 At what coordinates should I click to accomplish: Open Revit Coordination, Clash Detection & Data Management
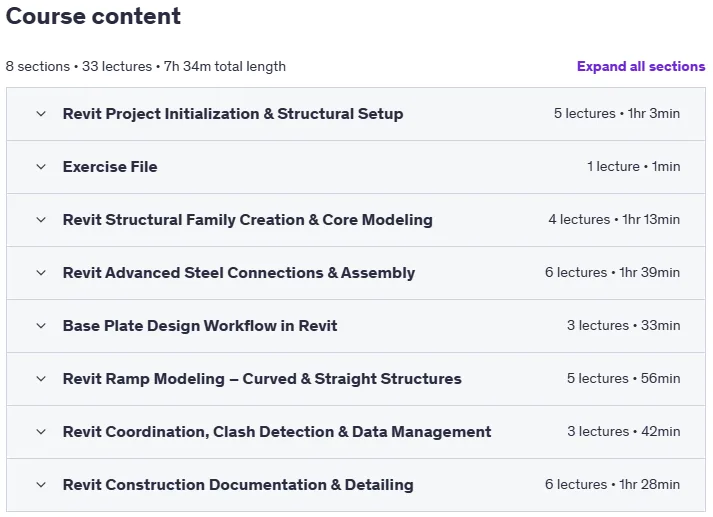tap(277, 432)
